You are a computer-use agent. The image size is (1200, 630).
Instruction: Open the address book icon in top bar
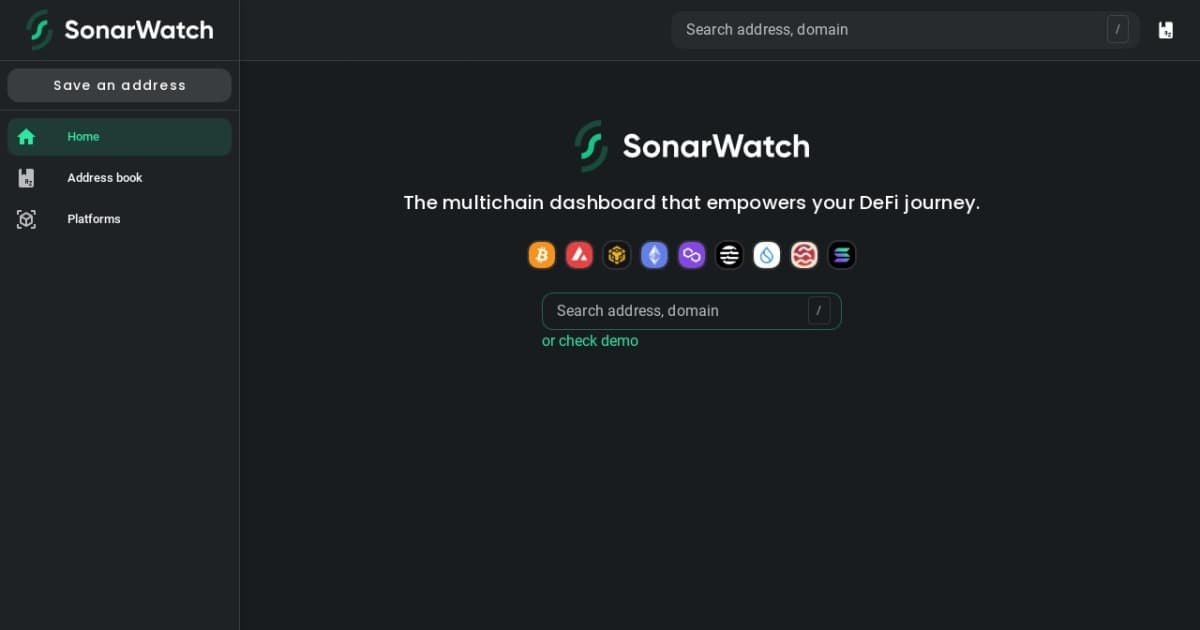(x=1166, y=29)
